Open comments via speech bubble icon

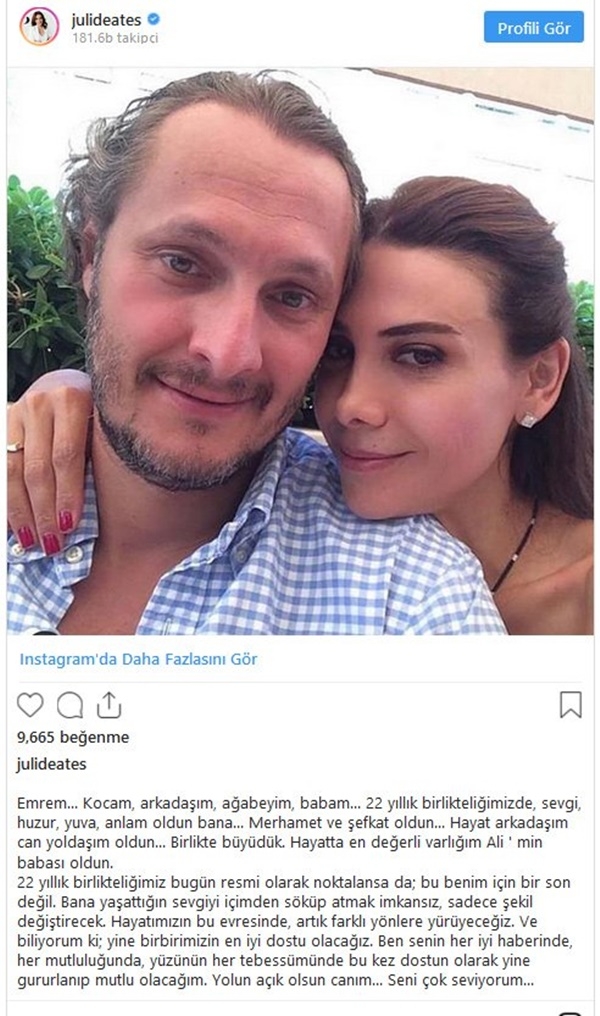click(x=70, y=705)
